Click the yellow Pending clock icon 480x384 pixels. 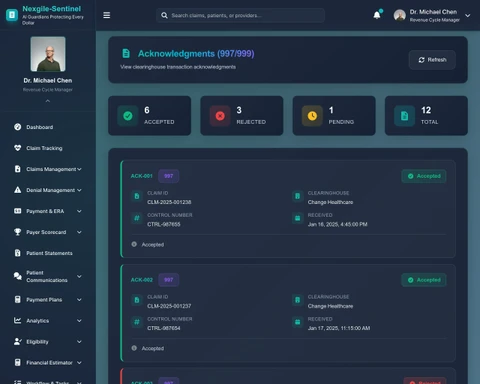tap(312, 116)
